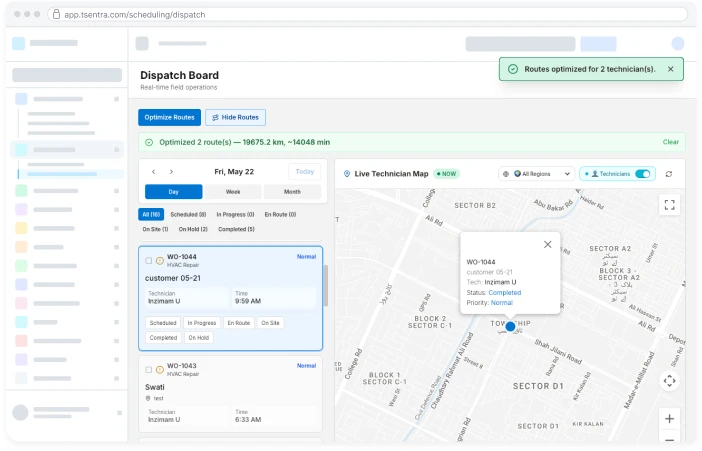
Task: Switch to Month view
Action: (x=292, y=192)
